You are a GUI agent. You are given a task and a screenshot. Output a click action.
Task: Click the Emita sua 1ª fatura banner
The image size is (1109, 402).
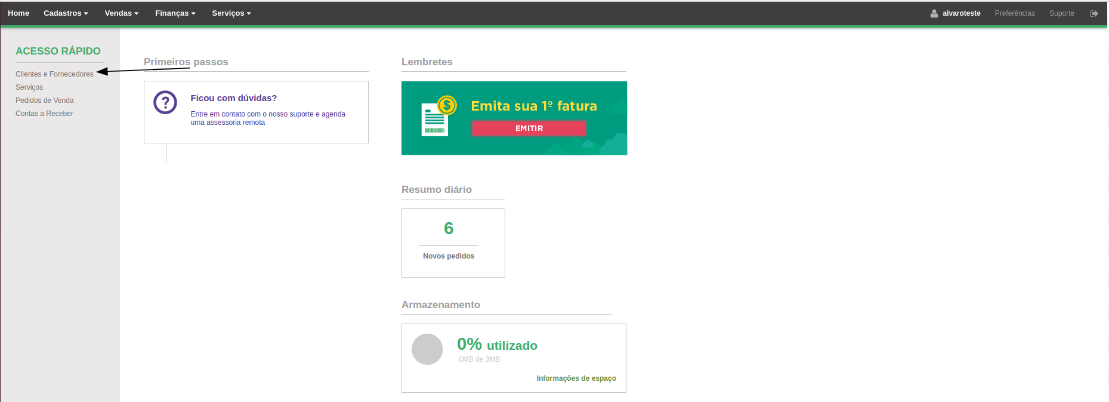pyautogui.click(x=514, y=117)
